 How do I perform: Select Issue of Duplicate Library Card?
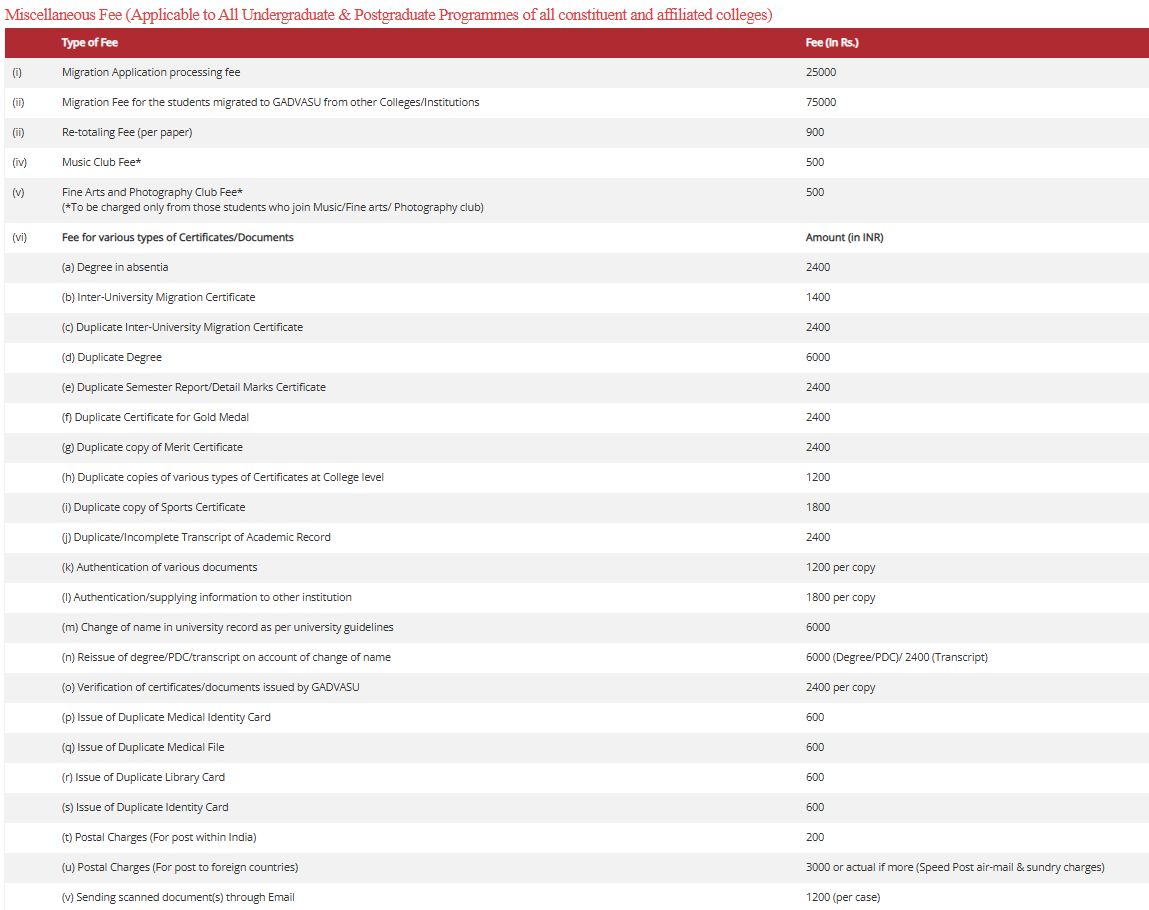tap(143, 778)
